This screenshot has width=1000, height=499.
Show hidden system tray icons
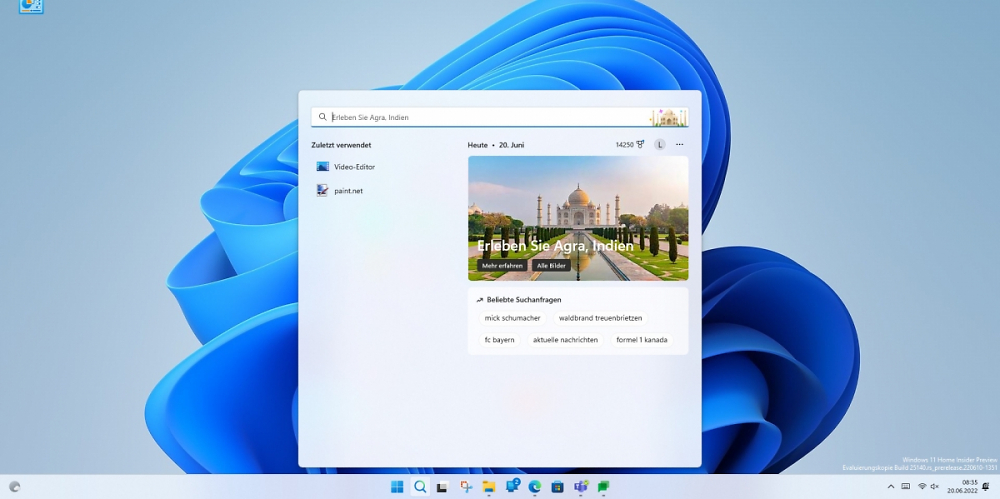coord(891,487)
